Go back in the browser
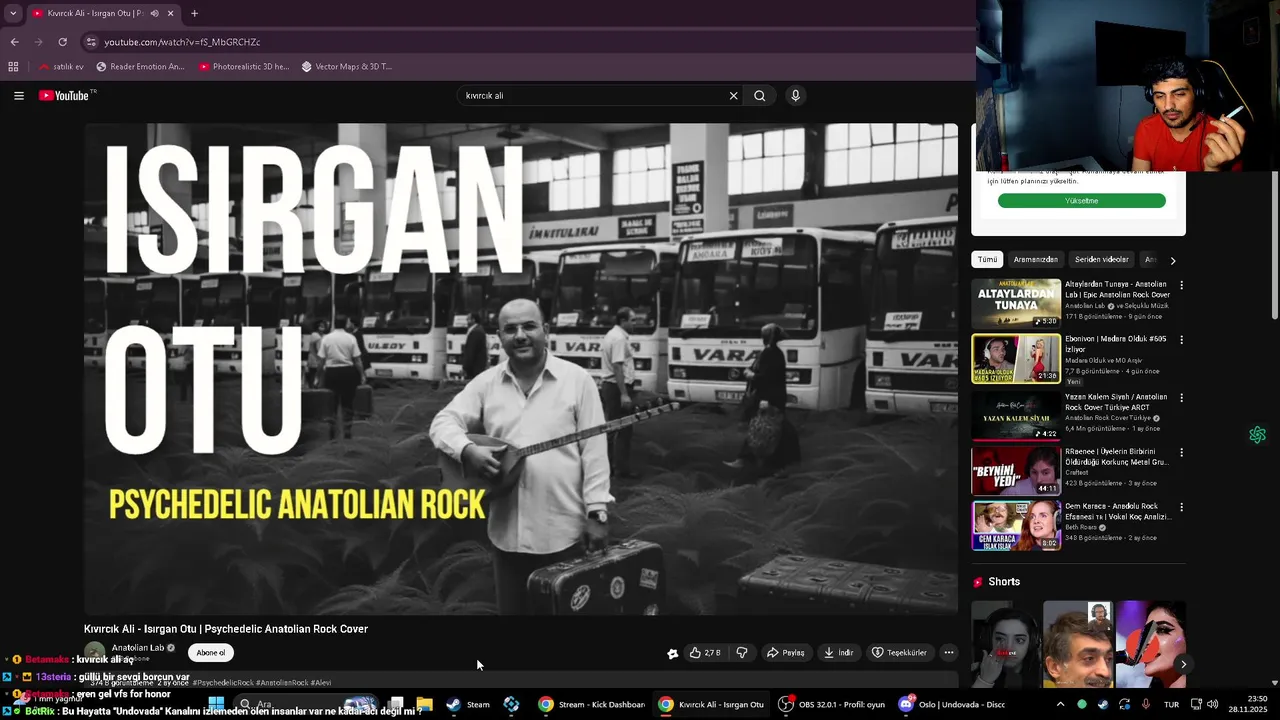The image size is (1280, 720). (x=14, y=42)
